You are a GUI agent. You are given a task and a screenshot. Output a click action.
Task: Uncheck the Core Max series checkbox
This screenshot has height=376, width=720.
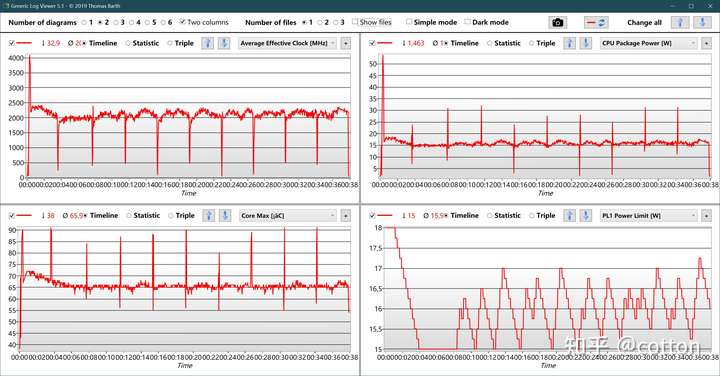pyautogui.click(x=11, y=215)
